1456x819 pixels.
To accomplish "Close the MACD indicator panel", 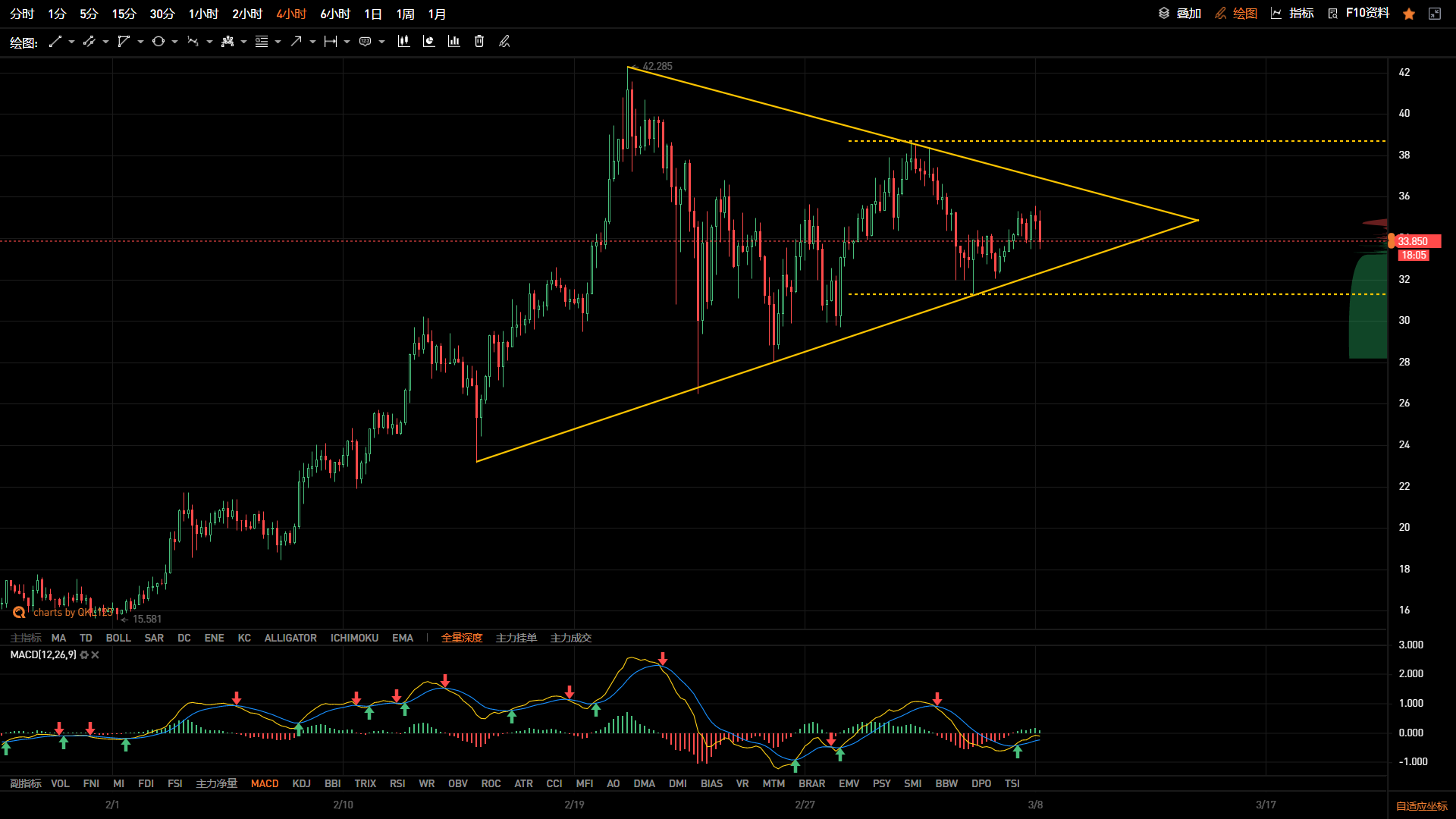I will coord(95,655).
